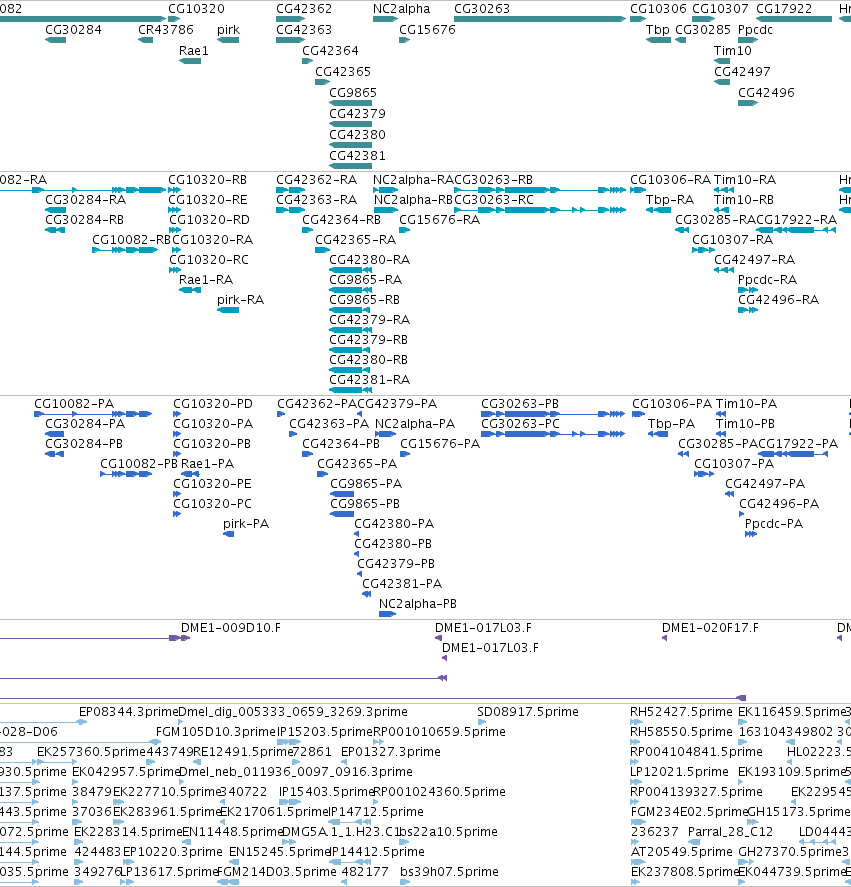Screen dimensions: 851x887
Task: Select the CR43786 gene label
Action: click(x=166, y=29)
